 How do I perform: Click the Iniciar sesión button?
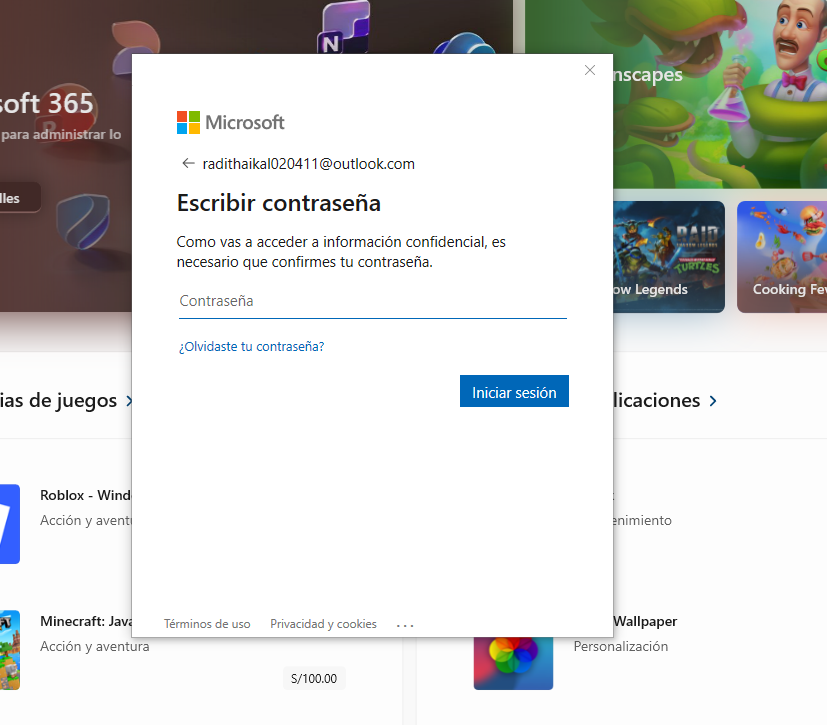[514, 391]
